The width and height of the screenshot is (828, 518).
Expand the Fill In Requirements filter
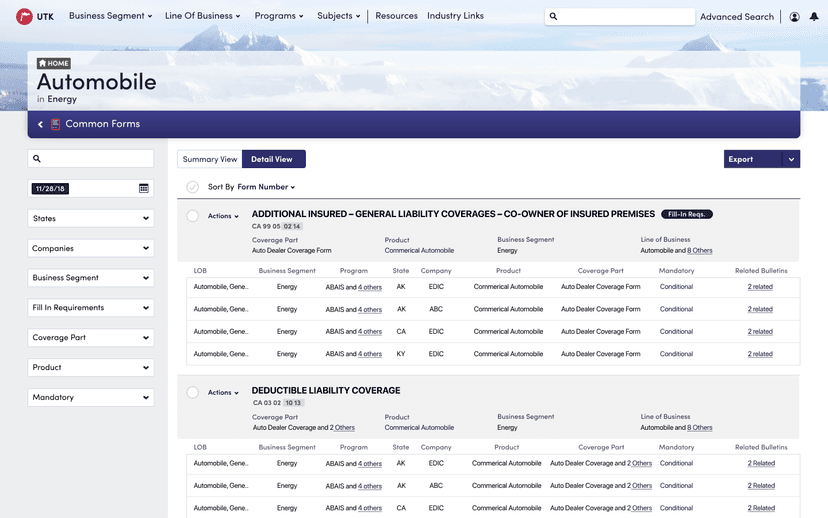click(91, 308)
